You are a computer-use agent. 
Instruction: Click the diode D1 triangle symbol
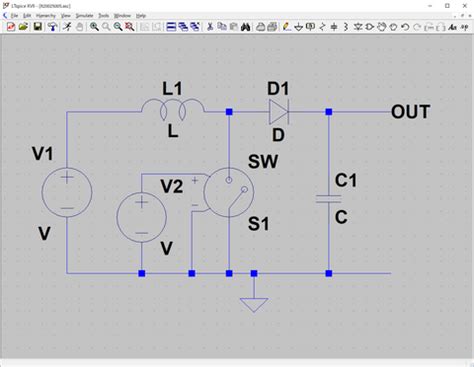click(x=279, y=112)
